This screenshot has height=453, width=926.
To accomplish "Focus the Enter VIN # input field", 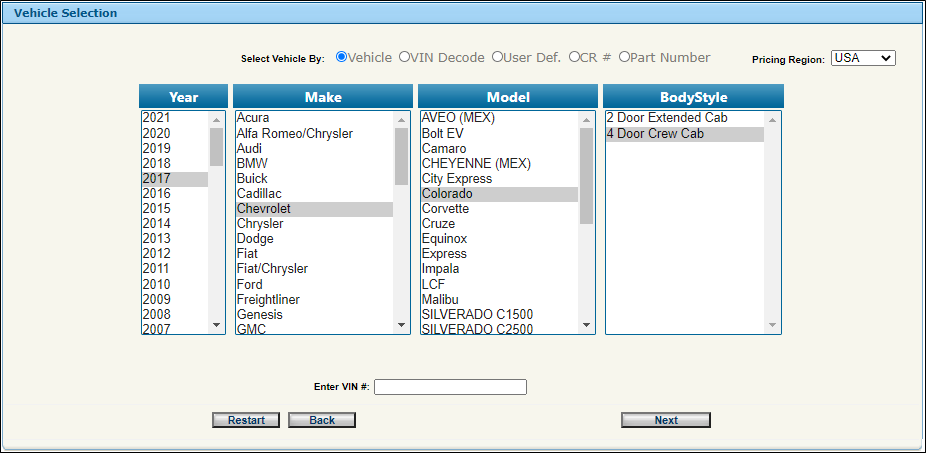I will pyautogui.click(x=450, y=387).
